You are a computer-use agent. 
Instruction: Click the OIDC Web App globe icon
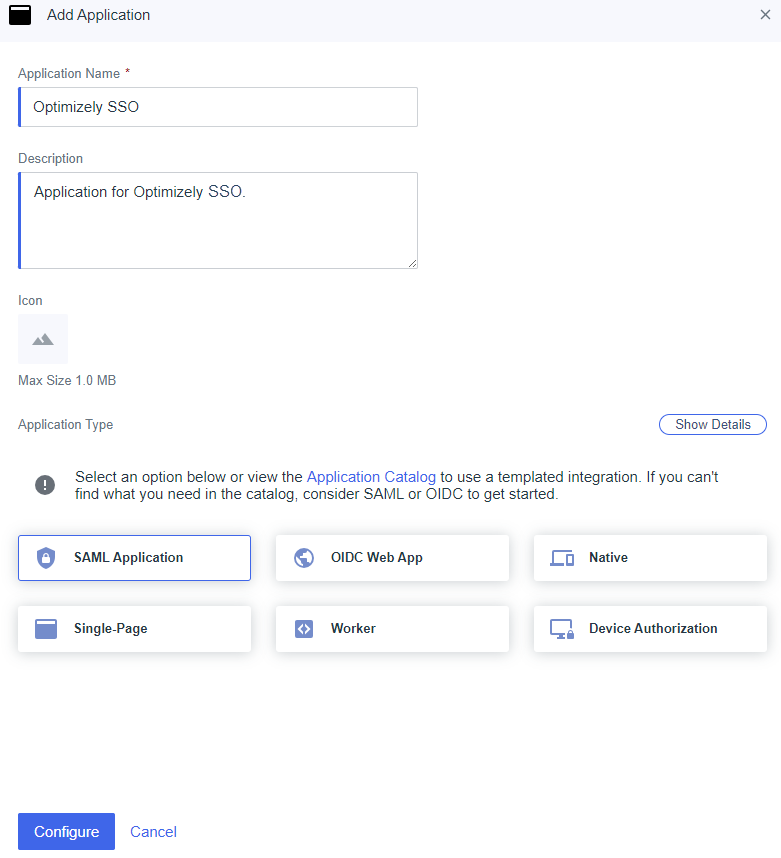[x=304, y=558]
